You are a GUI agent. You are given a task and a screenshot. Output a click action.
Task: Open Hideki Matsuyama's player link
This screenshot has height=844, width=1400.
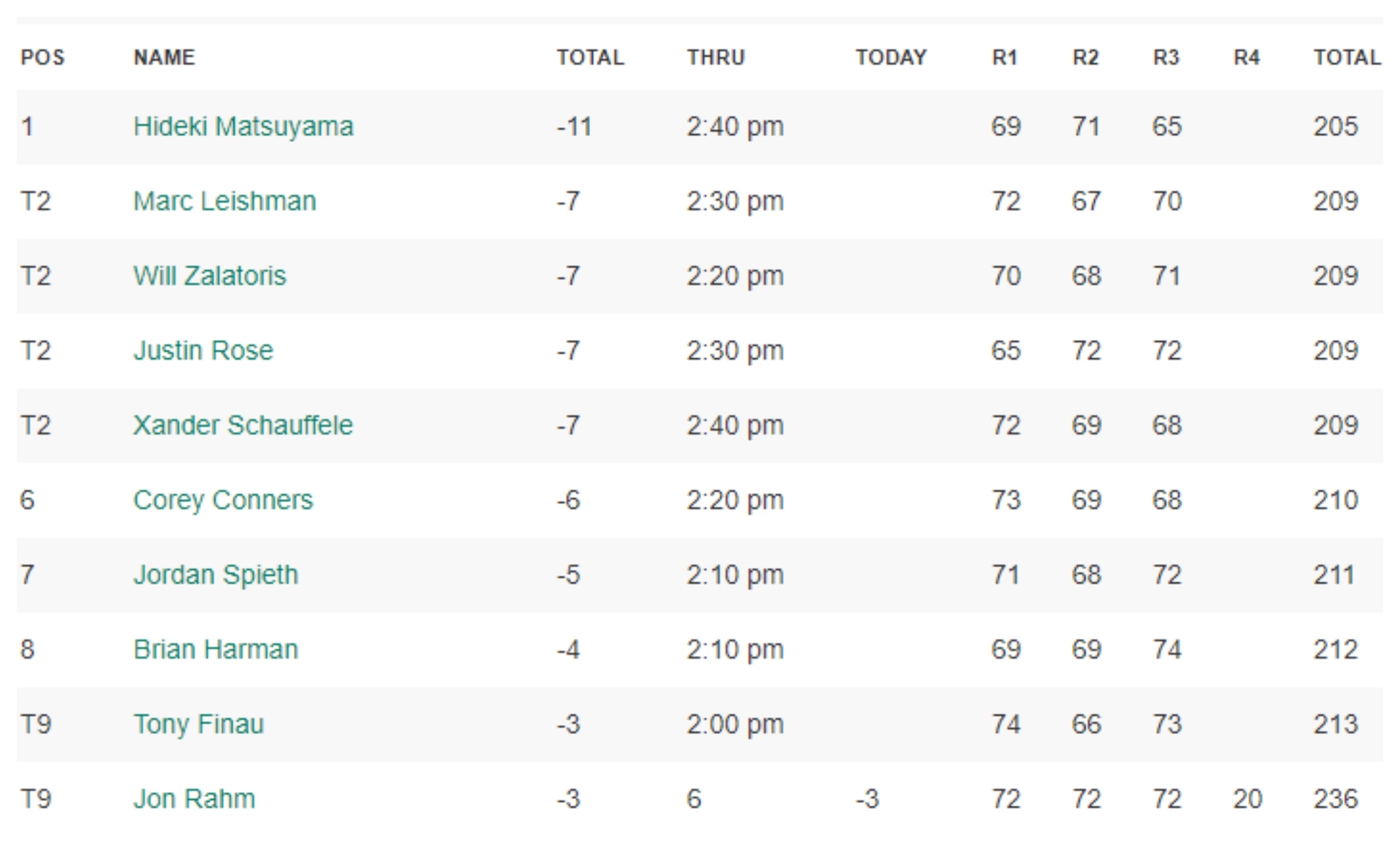243,127
